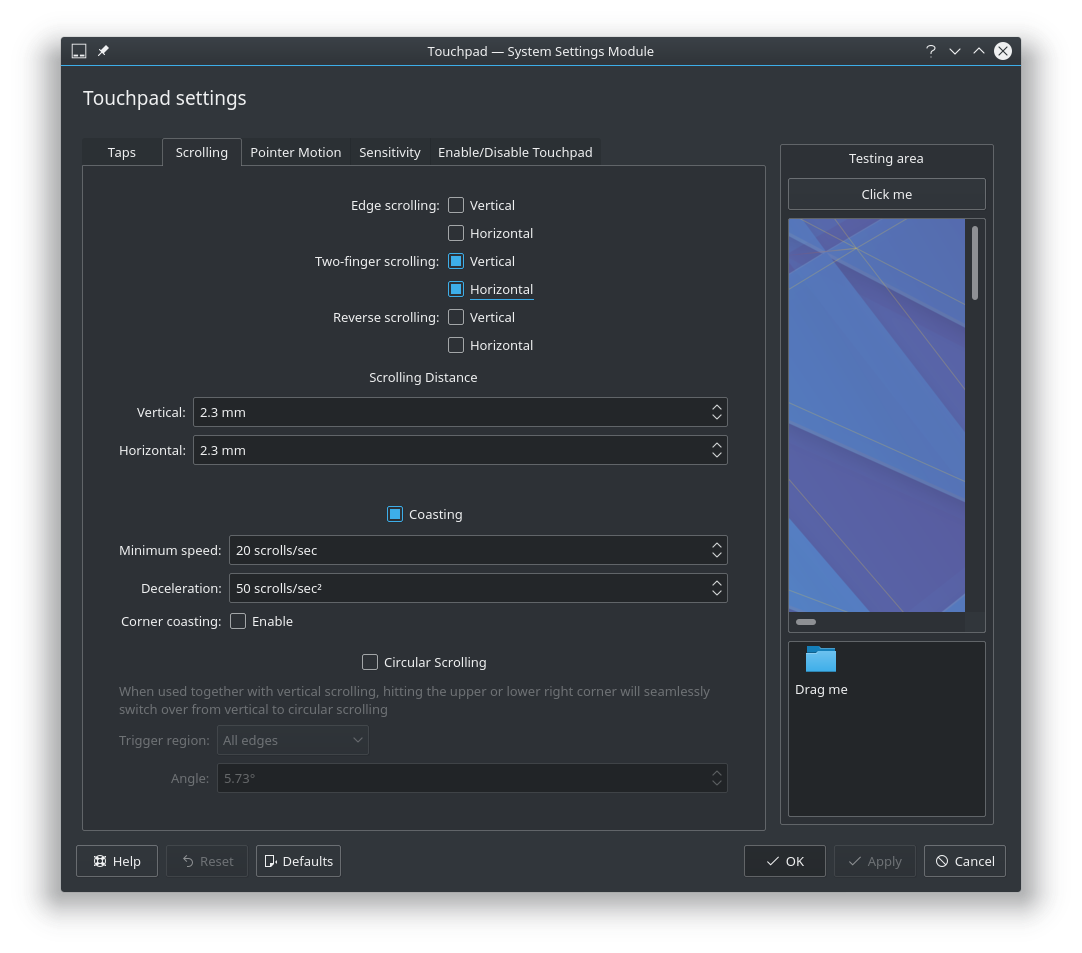Screen dimensions: 1082x953
Task: Restore settings with Defaults button
Action: point(298,861)
